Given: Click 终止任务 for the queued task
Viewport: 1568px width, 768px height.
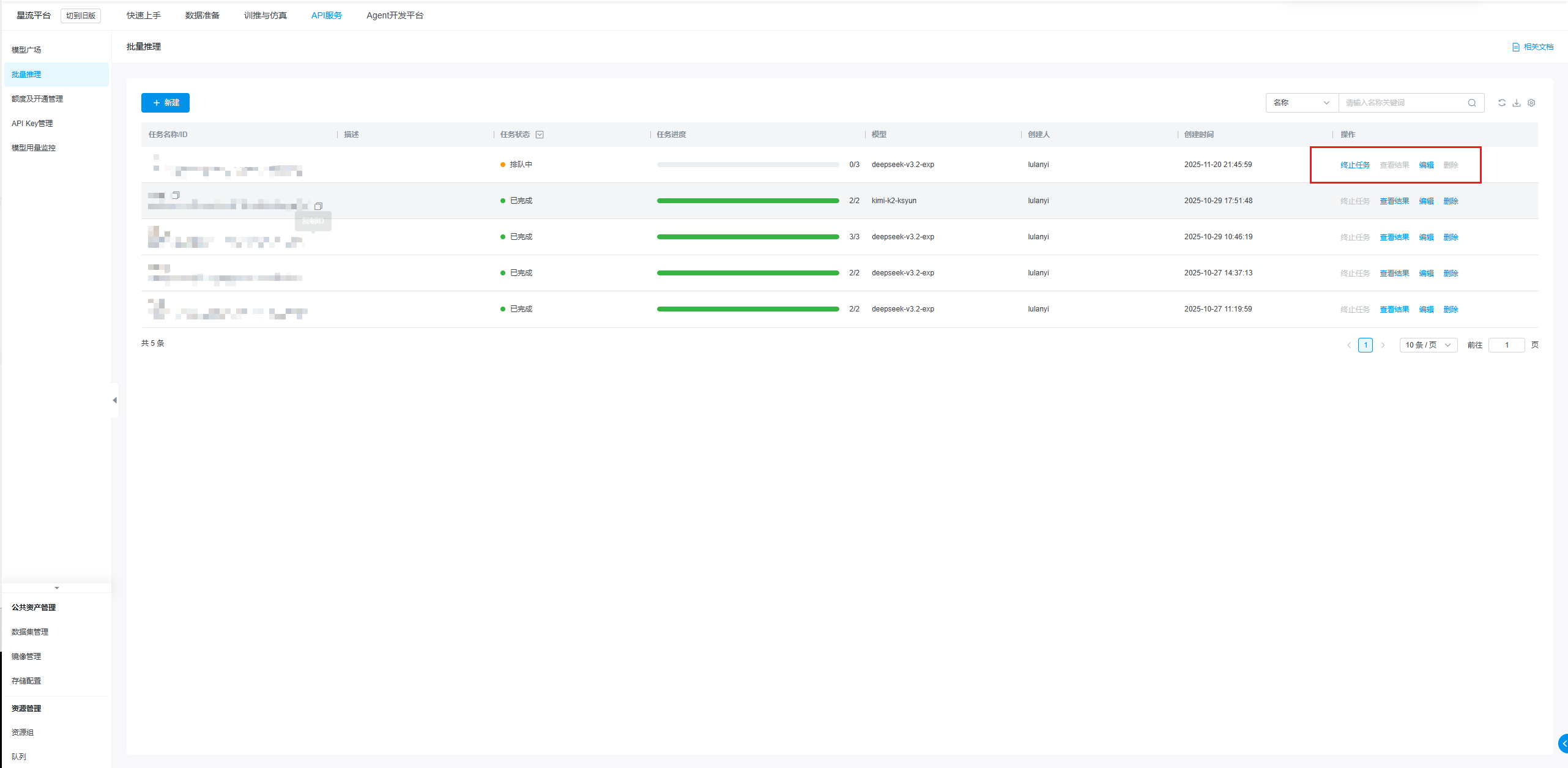Looking at the screenshot, I should point(1354,165).
